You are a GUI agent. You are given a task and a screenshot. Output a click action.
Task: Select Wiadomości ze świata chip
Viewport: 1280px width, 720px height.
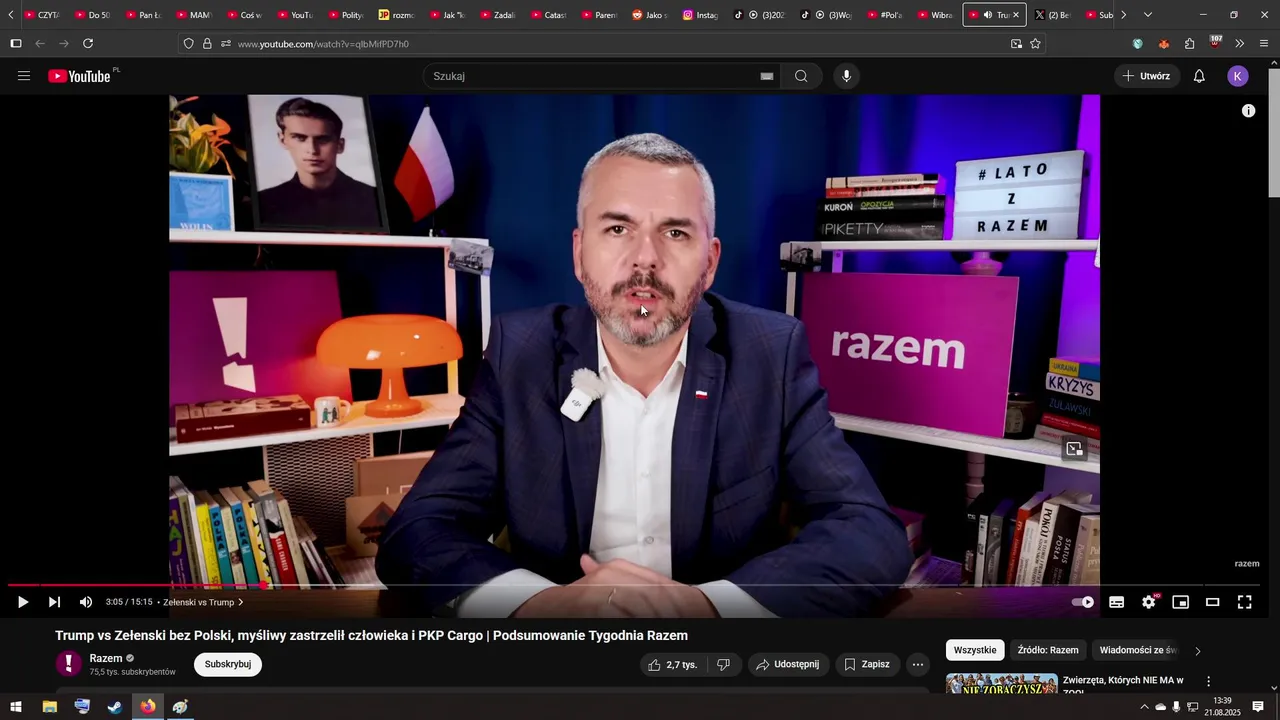click(1138, 650)
